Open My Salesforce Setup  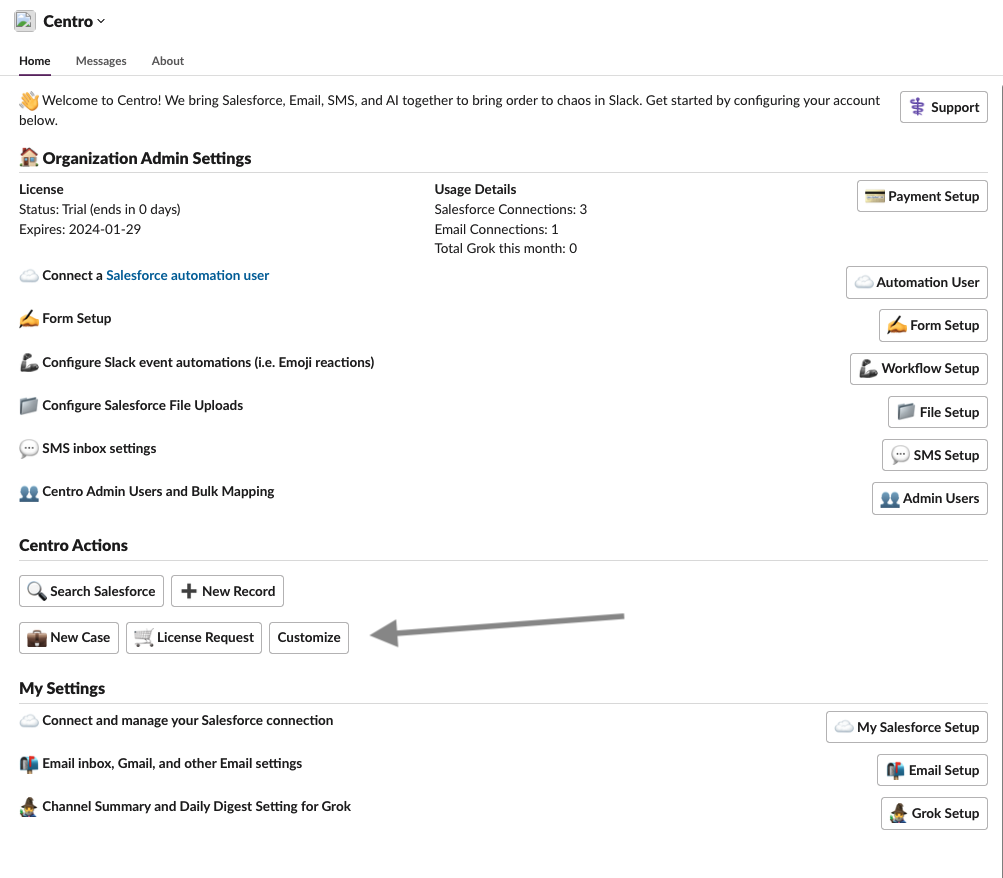[906, 726]
